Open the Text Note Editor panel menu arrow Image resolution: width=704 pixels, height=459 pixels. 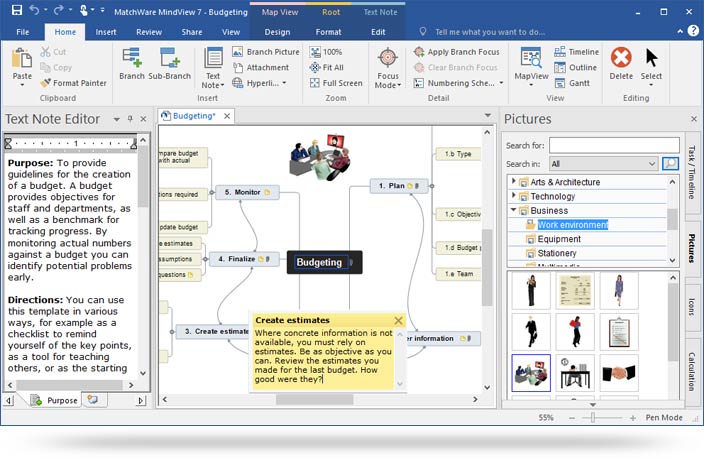point(117,119)
